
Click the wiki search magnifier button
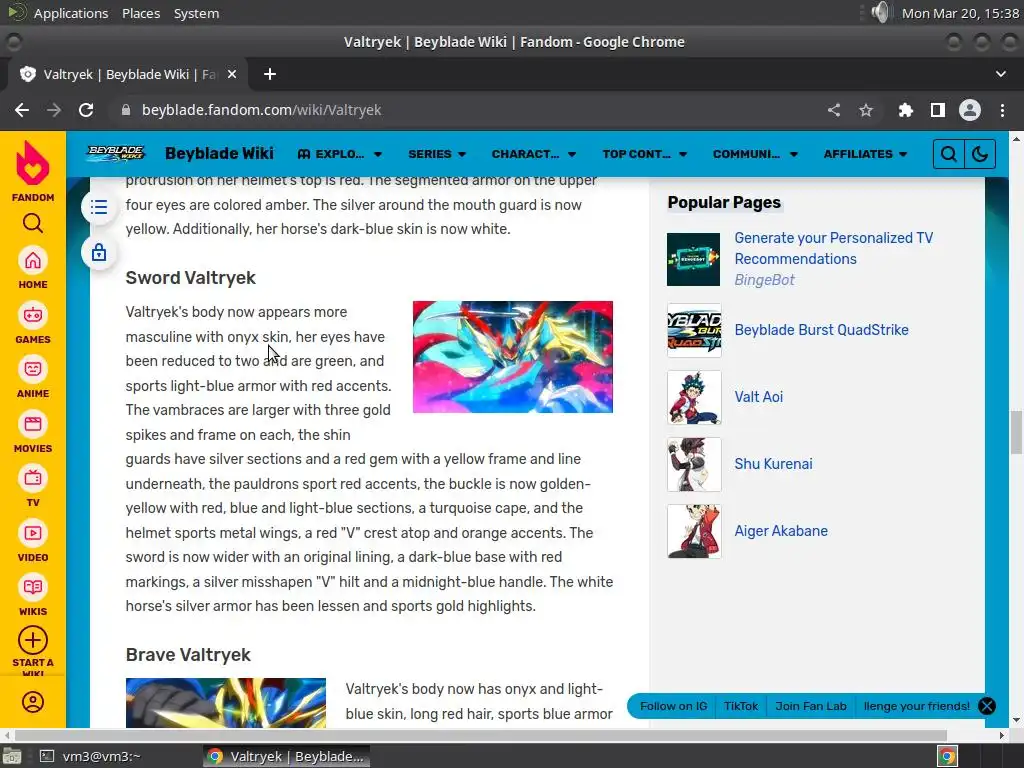(949, 154)
